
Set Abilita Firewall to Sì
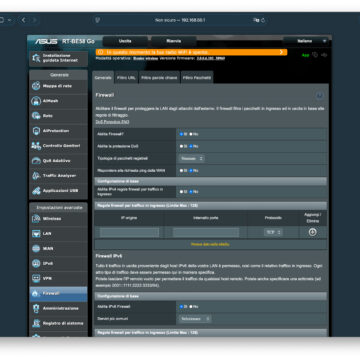182,134
